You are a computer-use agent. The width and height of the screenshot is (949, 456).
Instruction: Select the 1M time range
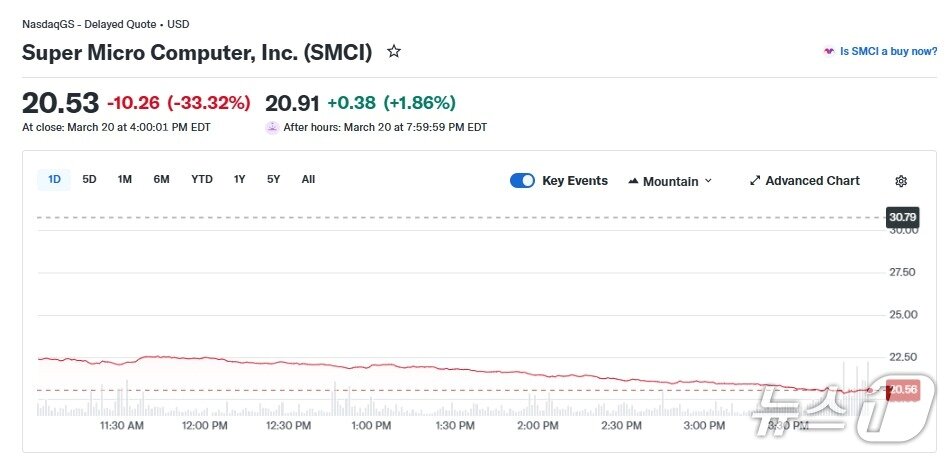click(124, 180)
